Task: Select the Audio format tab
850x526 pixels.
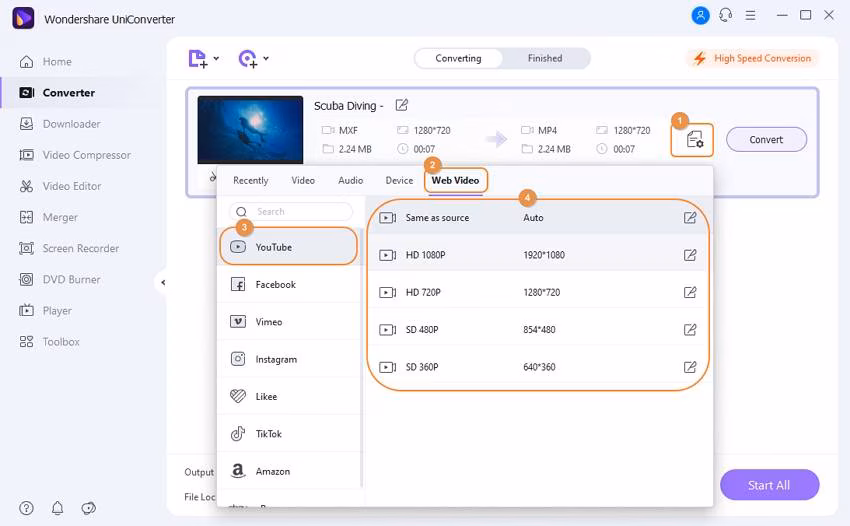Action: click(351, 181)
